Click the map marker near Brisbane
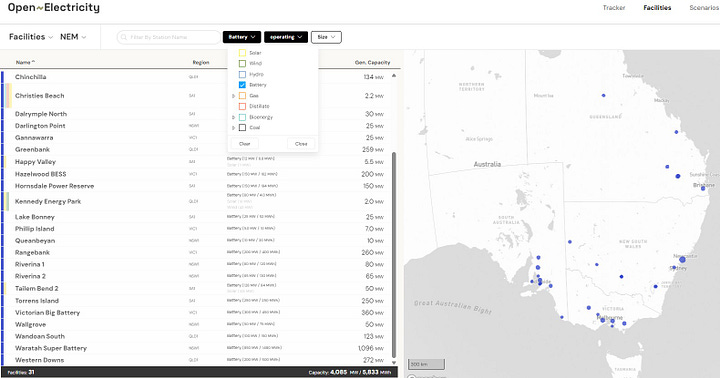 [x=703, y=188]
